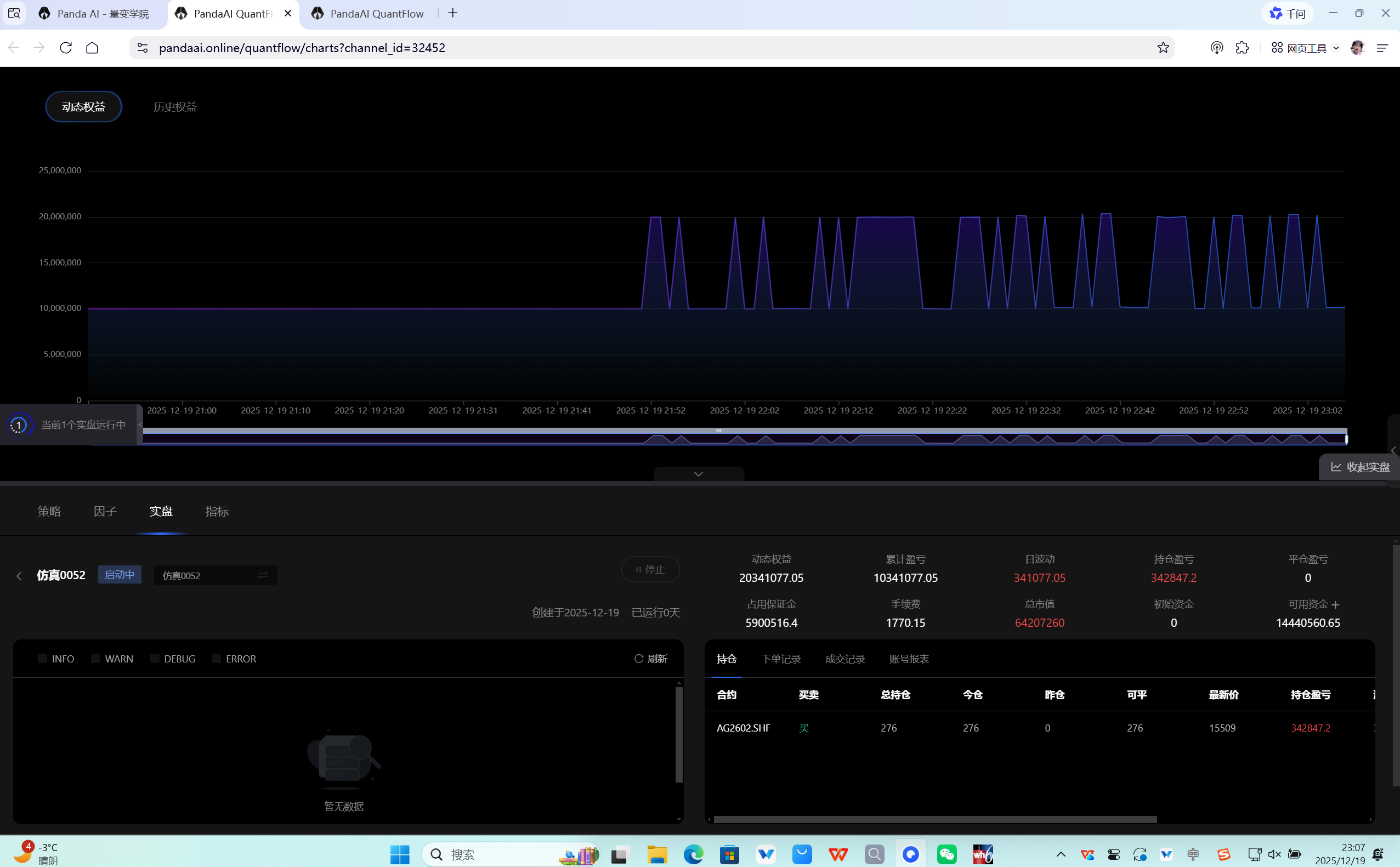Click the taskbar search box
This screenshot has width=1400, height=867.
pyautogui.click(x=510, y=854)
